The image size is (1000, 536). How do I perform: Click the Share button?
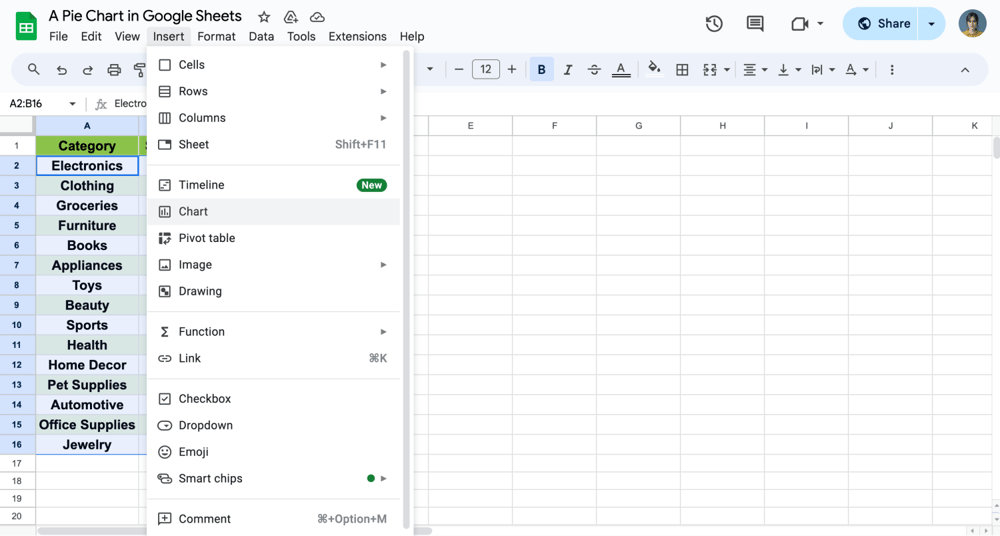click(x=883, y=24)
